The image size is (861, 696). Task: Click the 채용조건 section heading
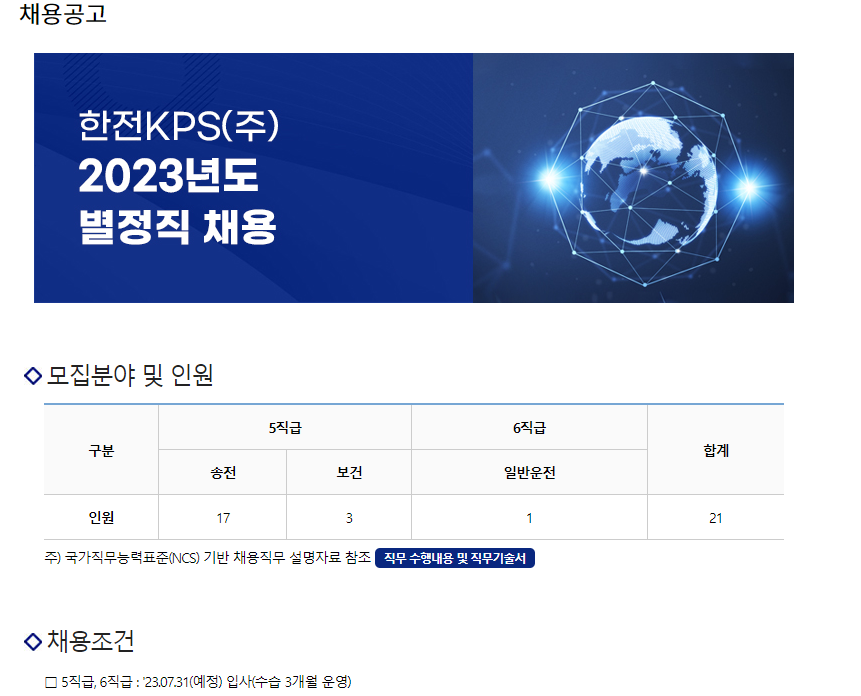pyautogui.click(x=91, y=641)
